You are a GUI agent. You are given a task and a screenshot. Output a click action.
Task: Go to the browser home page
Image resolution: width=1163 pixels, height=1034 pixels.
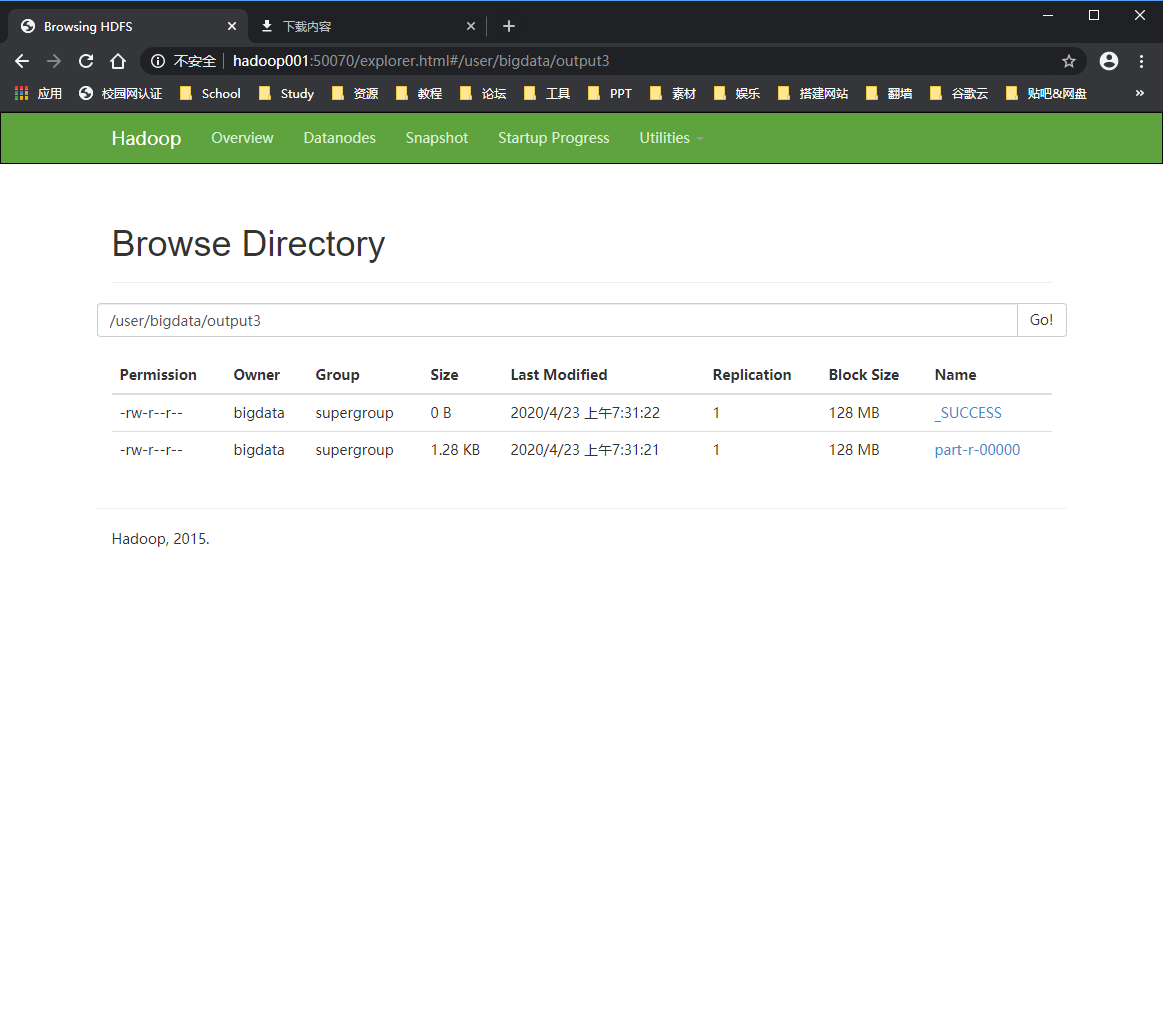pyautogui.click(x=118, y=61)
